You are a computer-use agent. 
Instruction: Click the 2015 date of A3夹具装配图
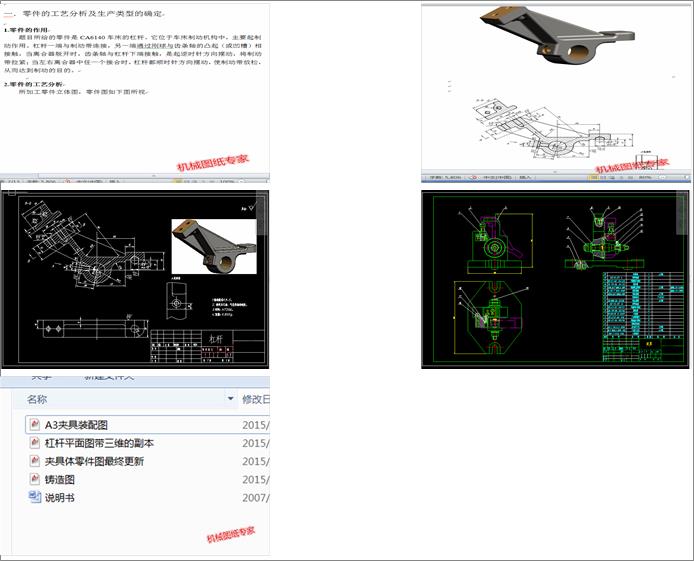point(255,425)
